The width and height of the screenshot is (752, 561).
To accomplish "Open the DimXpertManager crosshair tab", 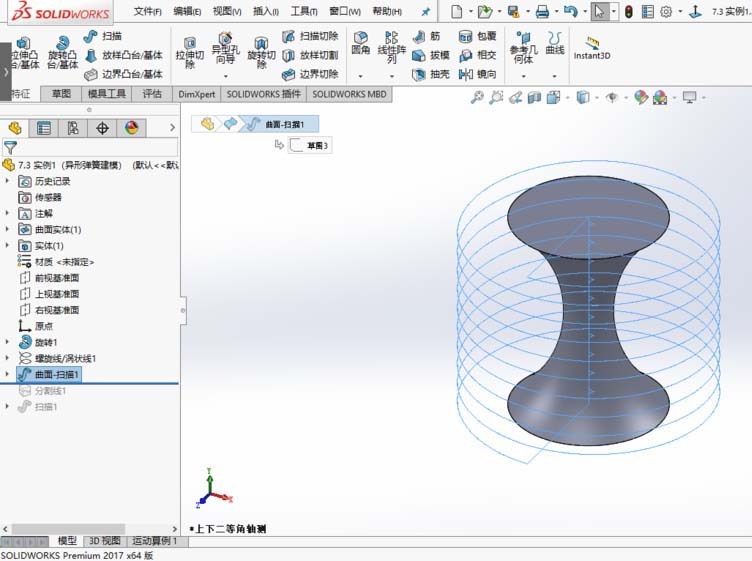I will click(x=102, y=128).
